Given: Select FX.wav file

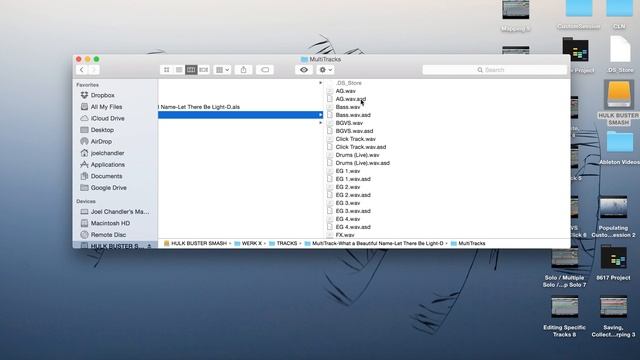Looking at the screenshot, I should (x=345, y=235).
